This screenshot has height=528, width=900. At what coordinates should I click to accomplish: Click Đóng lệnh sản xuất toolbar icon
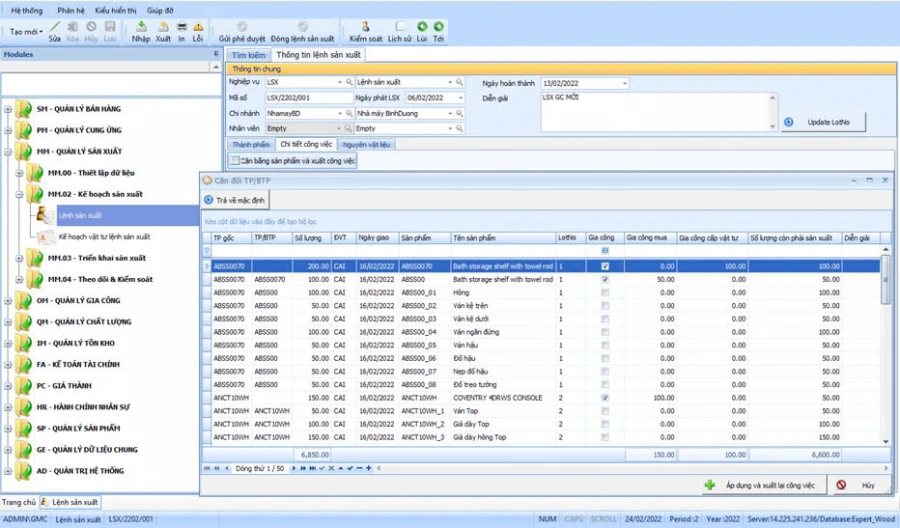click(302, 26)
